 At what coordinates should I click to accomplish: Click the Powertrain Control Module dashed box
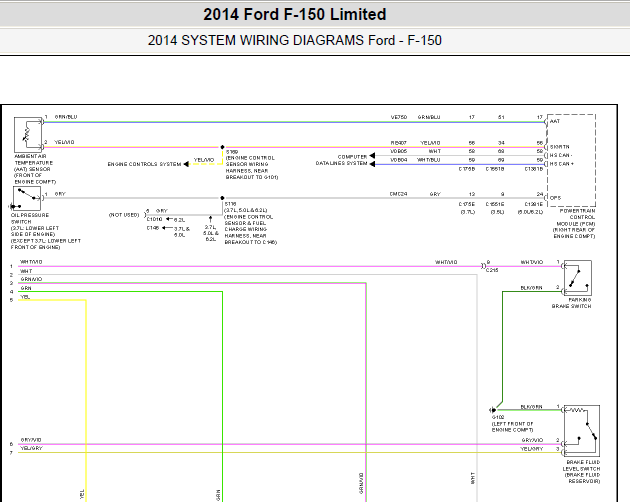pos(571,160)
